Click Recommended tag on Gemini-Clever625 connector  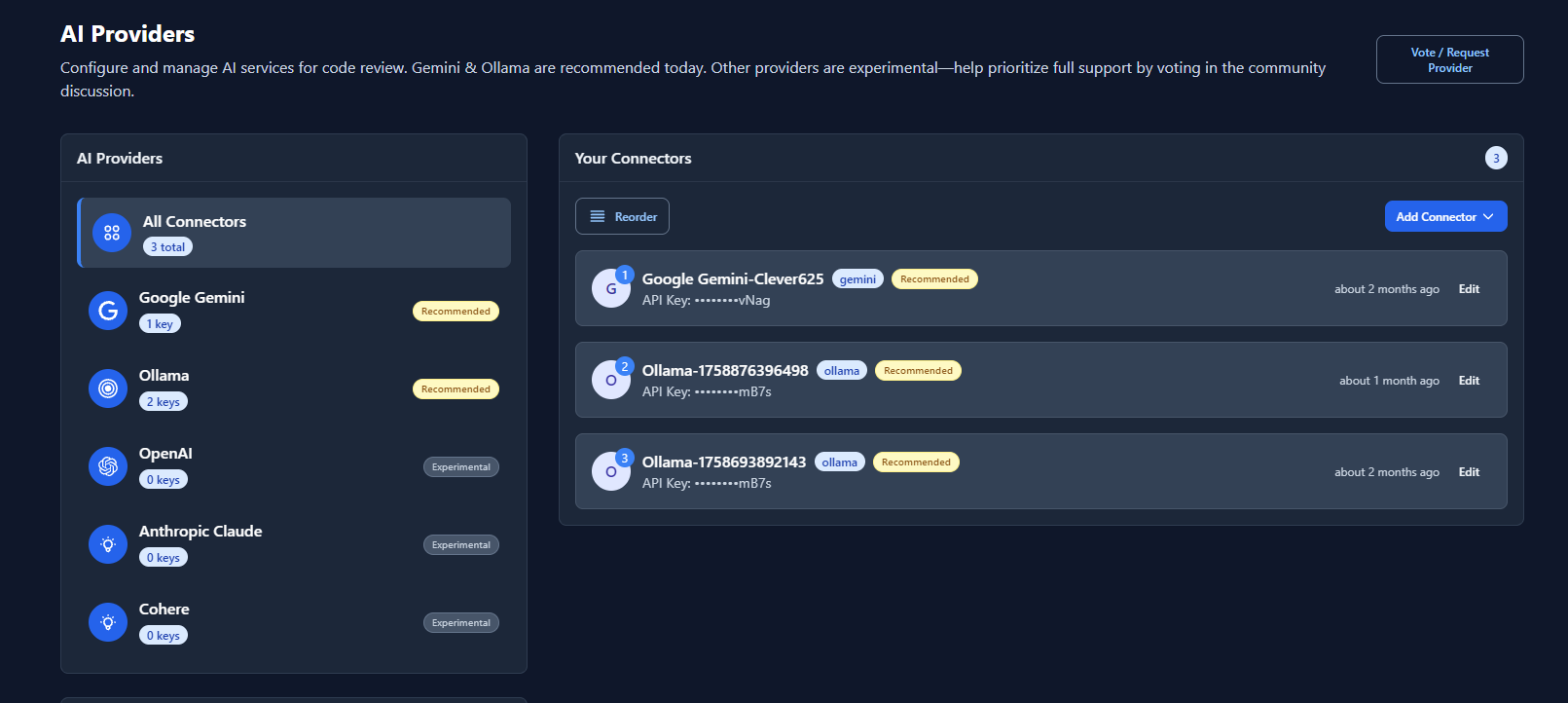click(934, 279)
